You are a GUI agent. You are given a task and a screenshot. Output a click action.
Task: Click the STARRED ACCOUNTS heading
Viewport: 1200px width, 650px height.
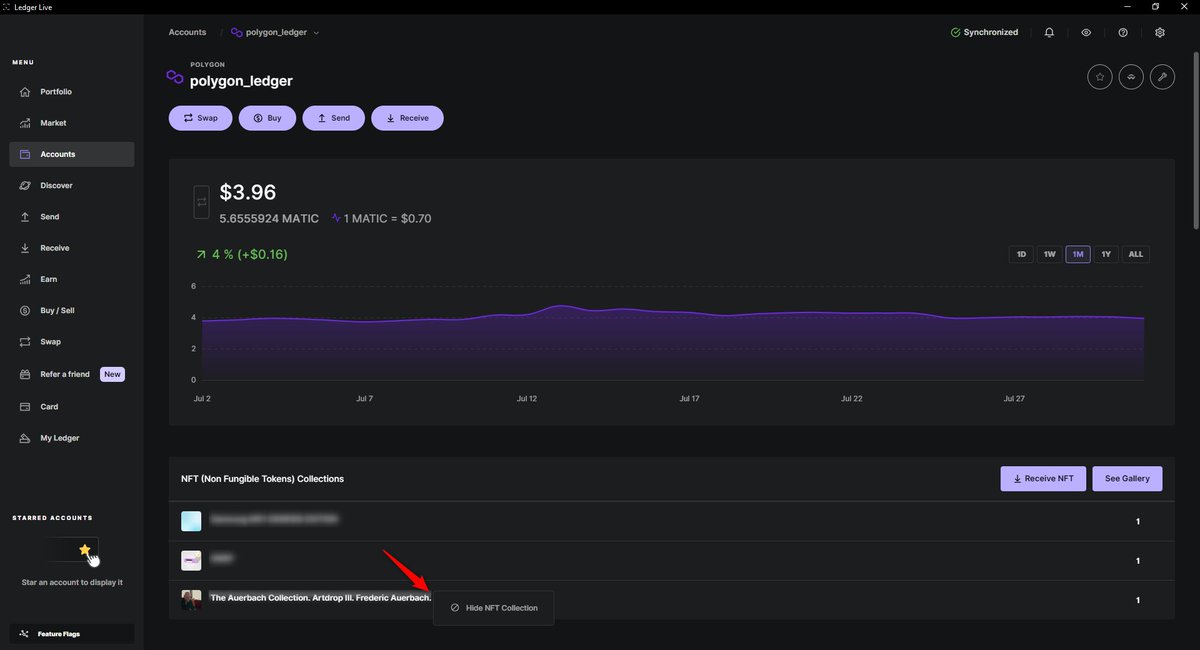tap(52, 518)
